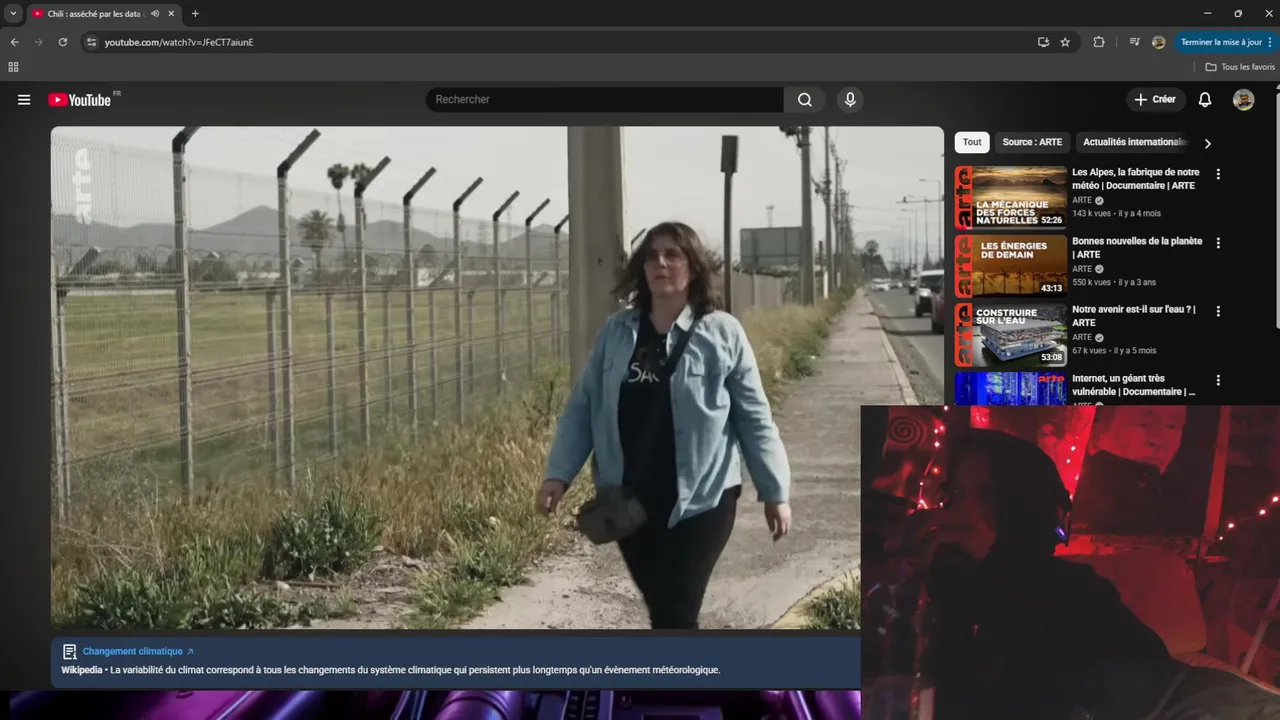
Task: Open Les énergies de demain thumbnail
Action: (1011, 266)
